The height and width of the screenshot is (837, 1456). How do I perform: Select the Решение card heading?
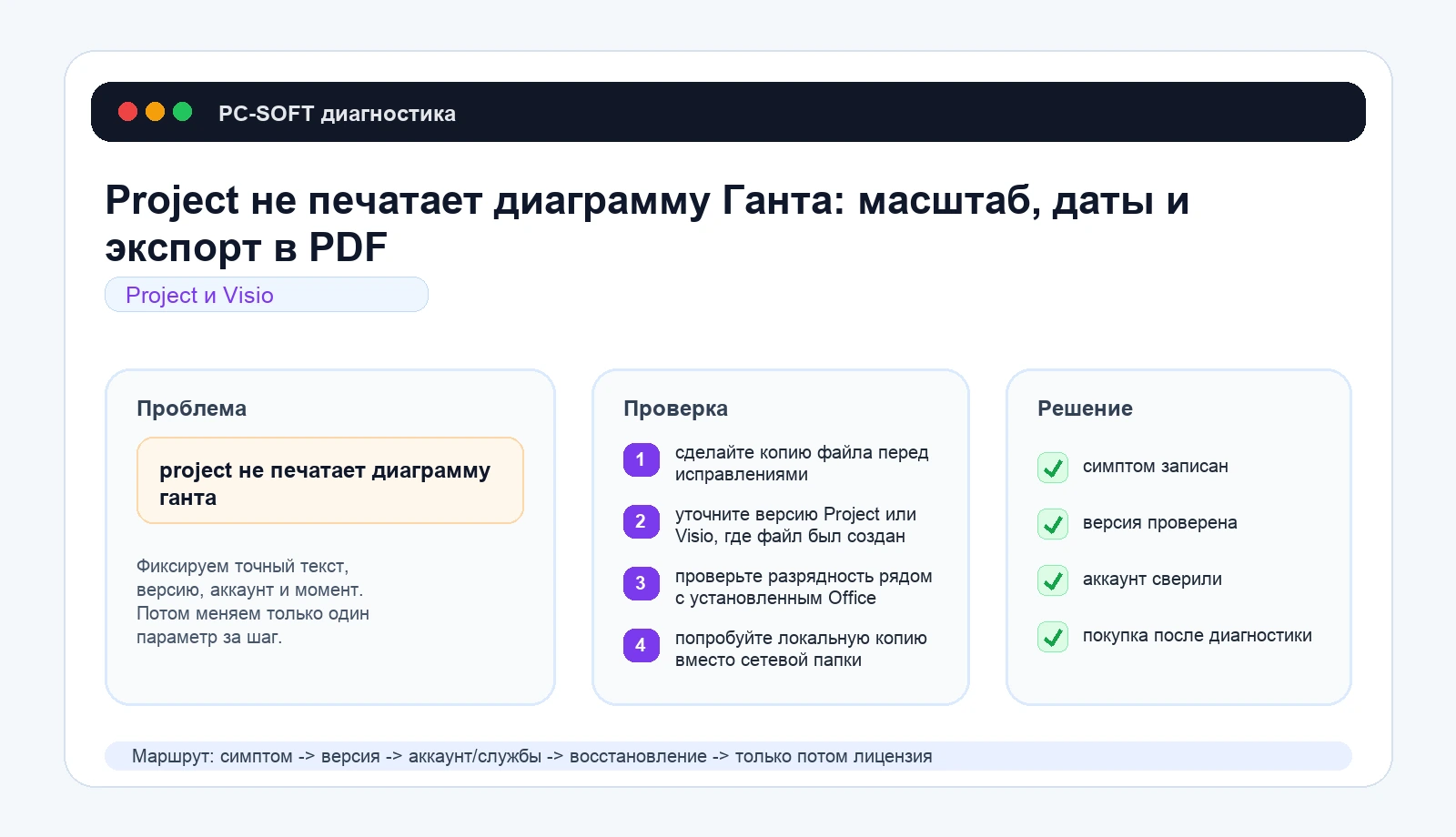pos(1085,408)
